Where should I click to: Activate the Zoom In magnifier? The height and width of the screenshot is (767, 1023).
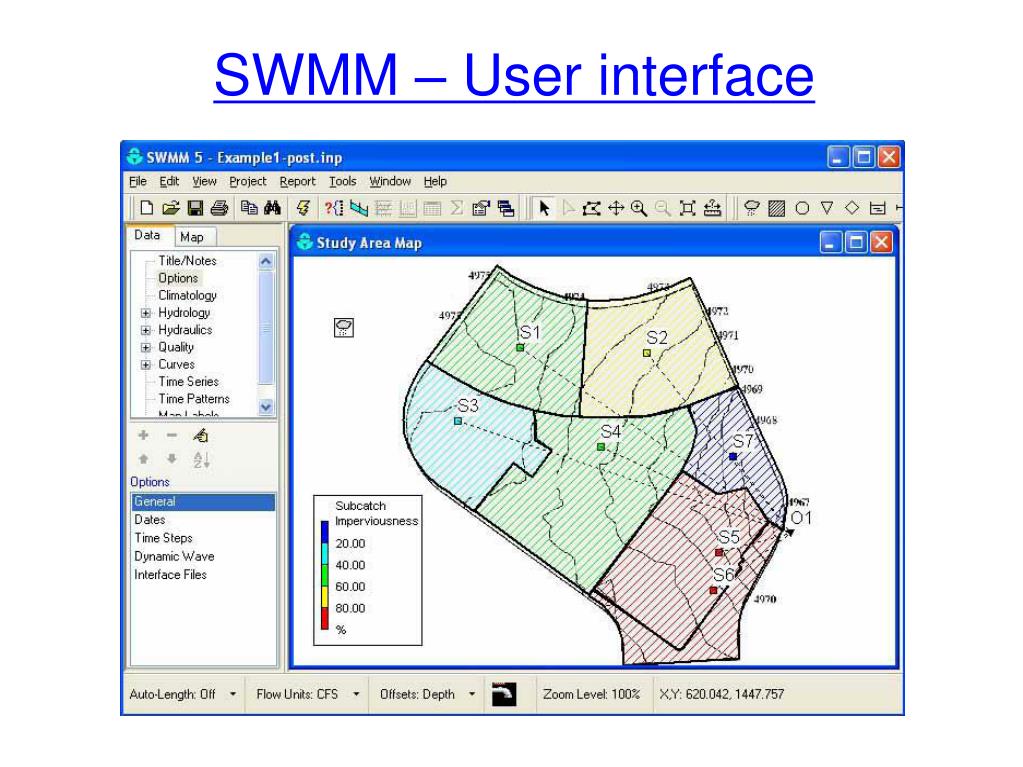point(639,208)
